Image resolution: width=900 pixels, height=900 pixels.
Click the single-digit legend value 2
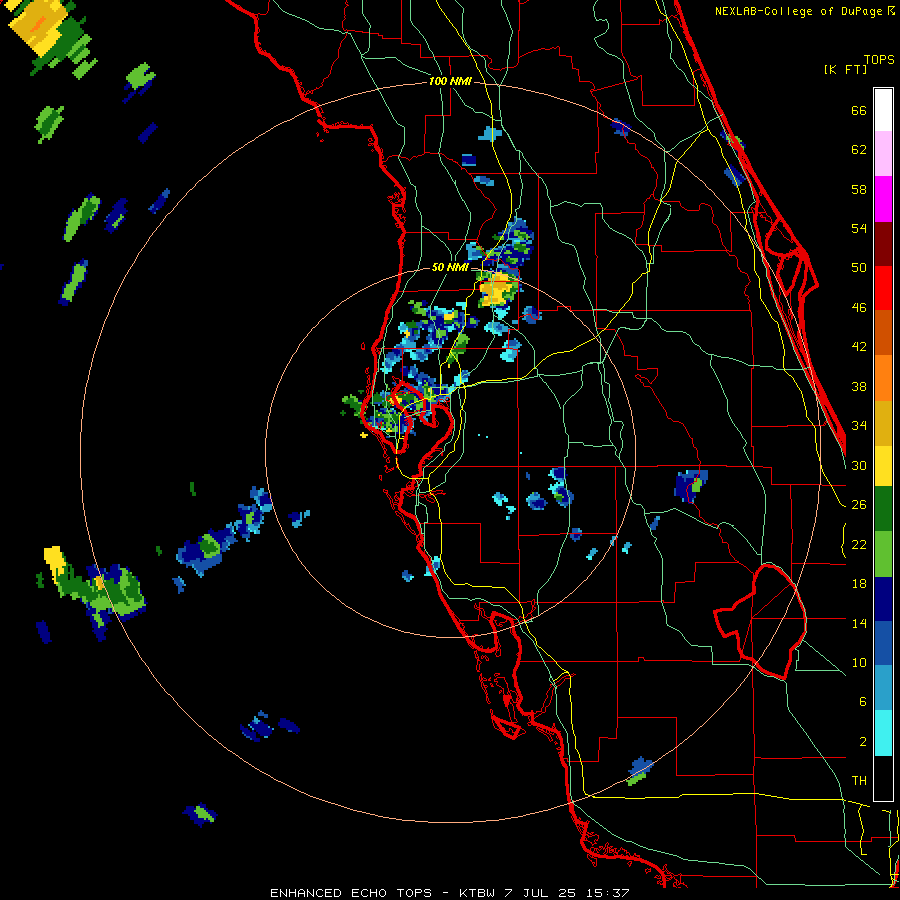[863, 742]
